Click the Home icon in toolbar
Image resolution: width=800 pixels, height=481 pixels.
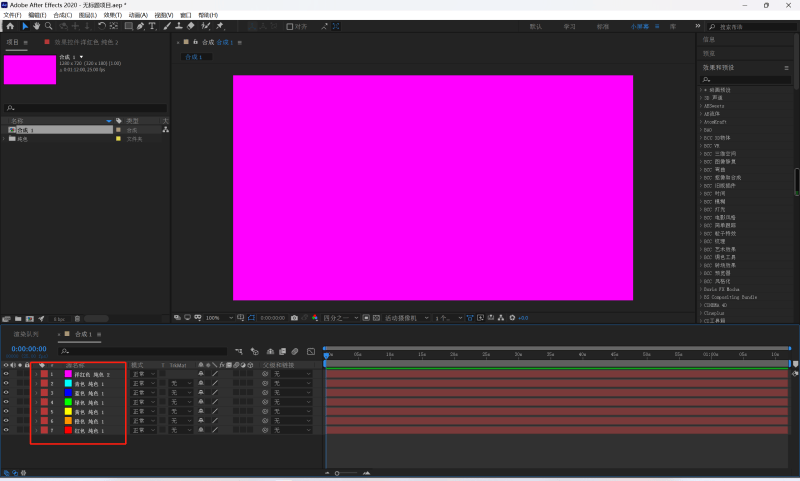[10, 26]
